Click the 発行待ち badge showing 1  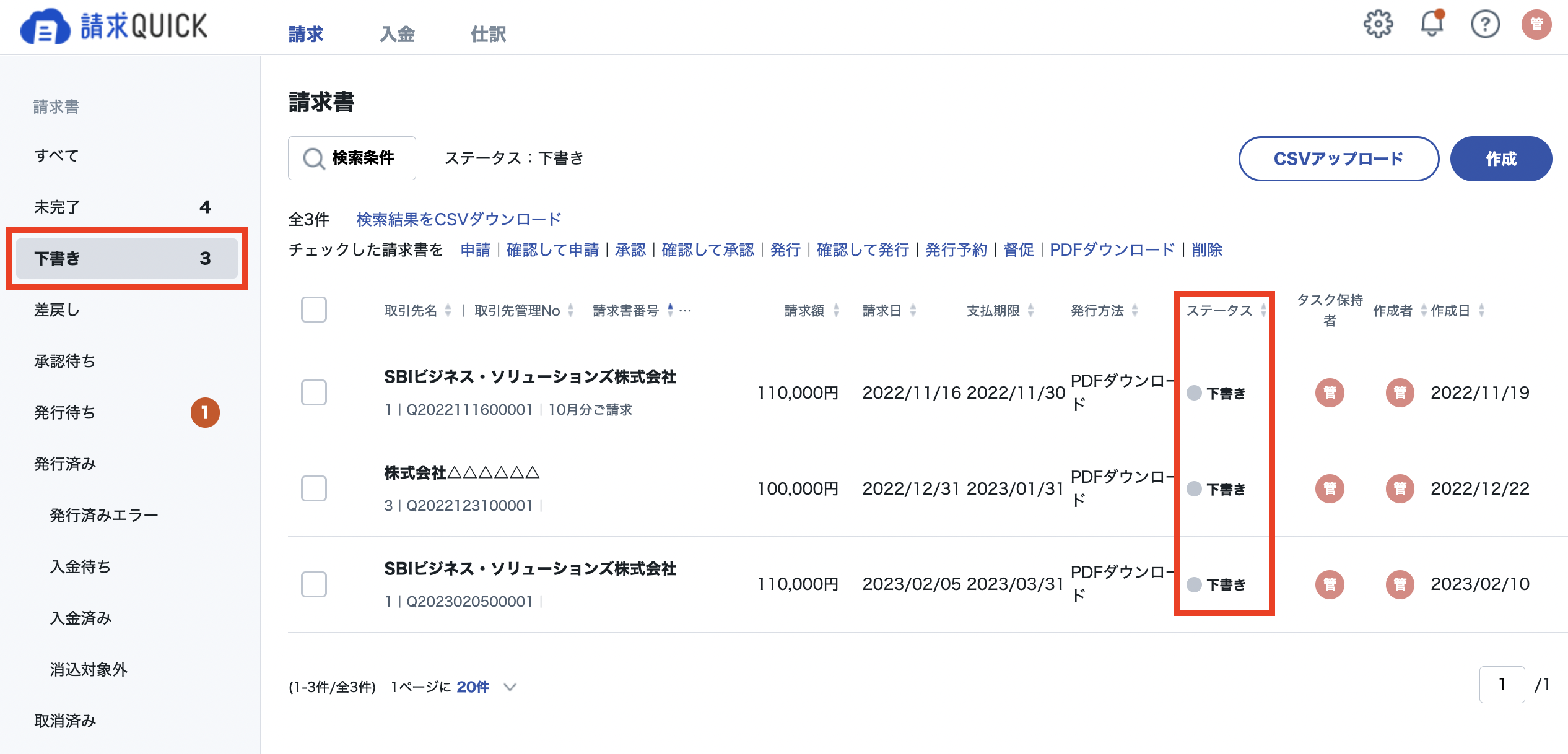(x=205, y=412)
